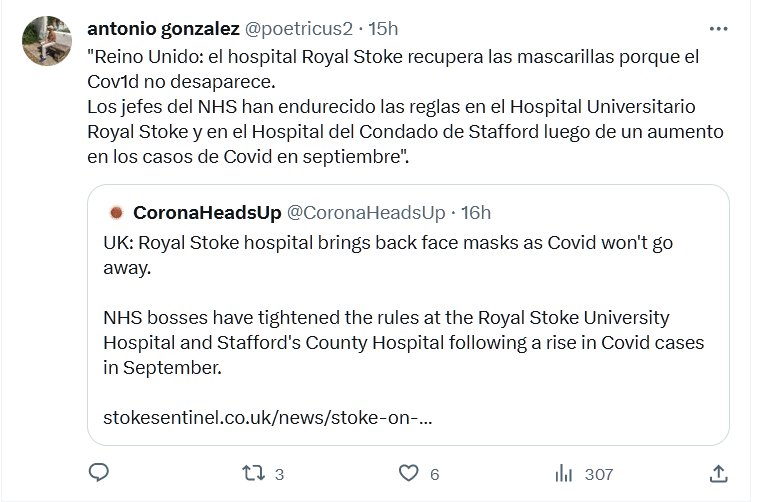The image size is (764, 502).
Task: Click the repost count of 3
Action: [280, 474]
